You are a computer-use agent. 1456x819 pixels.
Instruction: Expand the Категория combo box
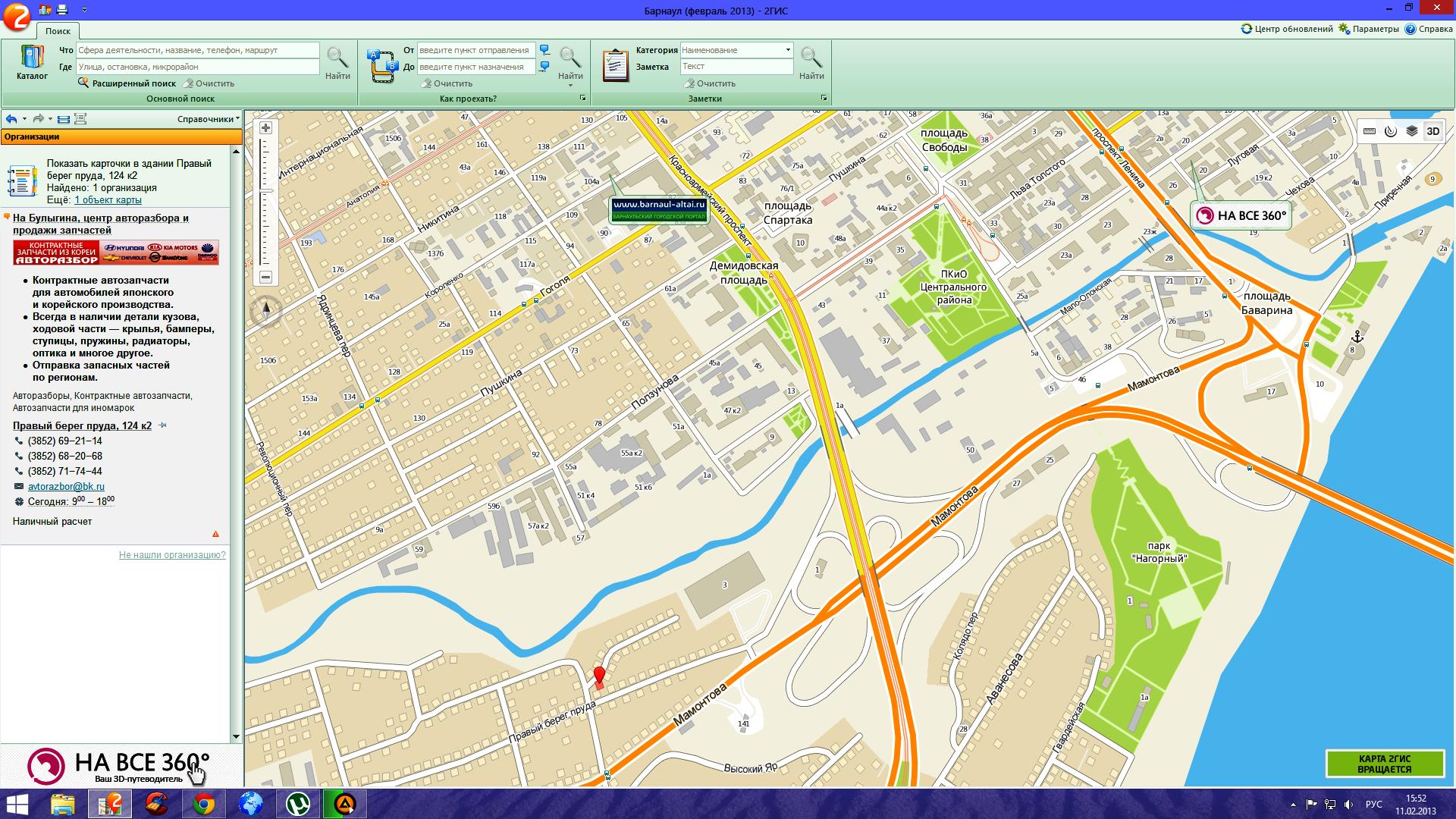(788, 50)
